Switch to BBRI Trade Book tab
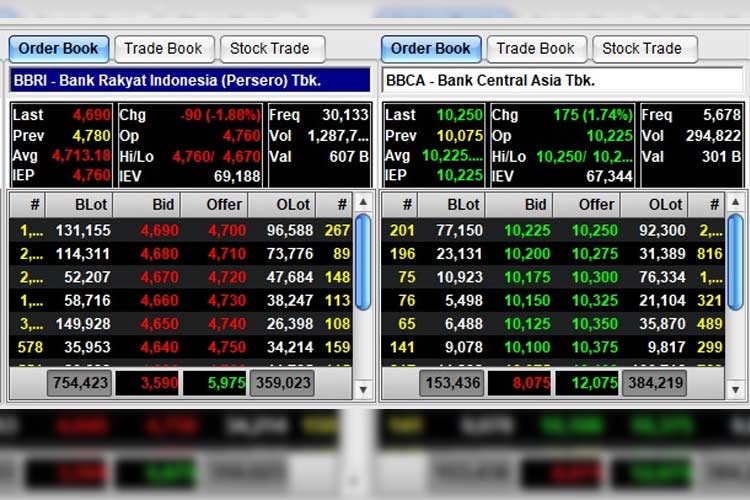Viewport: 750px width, 500px height. click(x=164, y=49)
